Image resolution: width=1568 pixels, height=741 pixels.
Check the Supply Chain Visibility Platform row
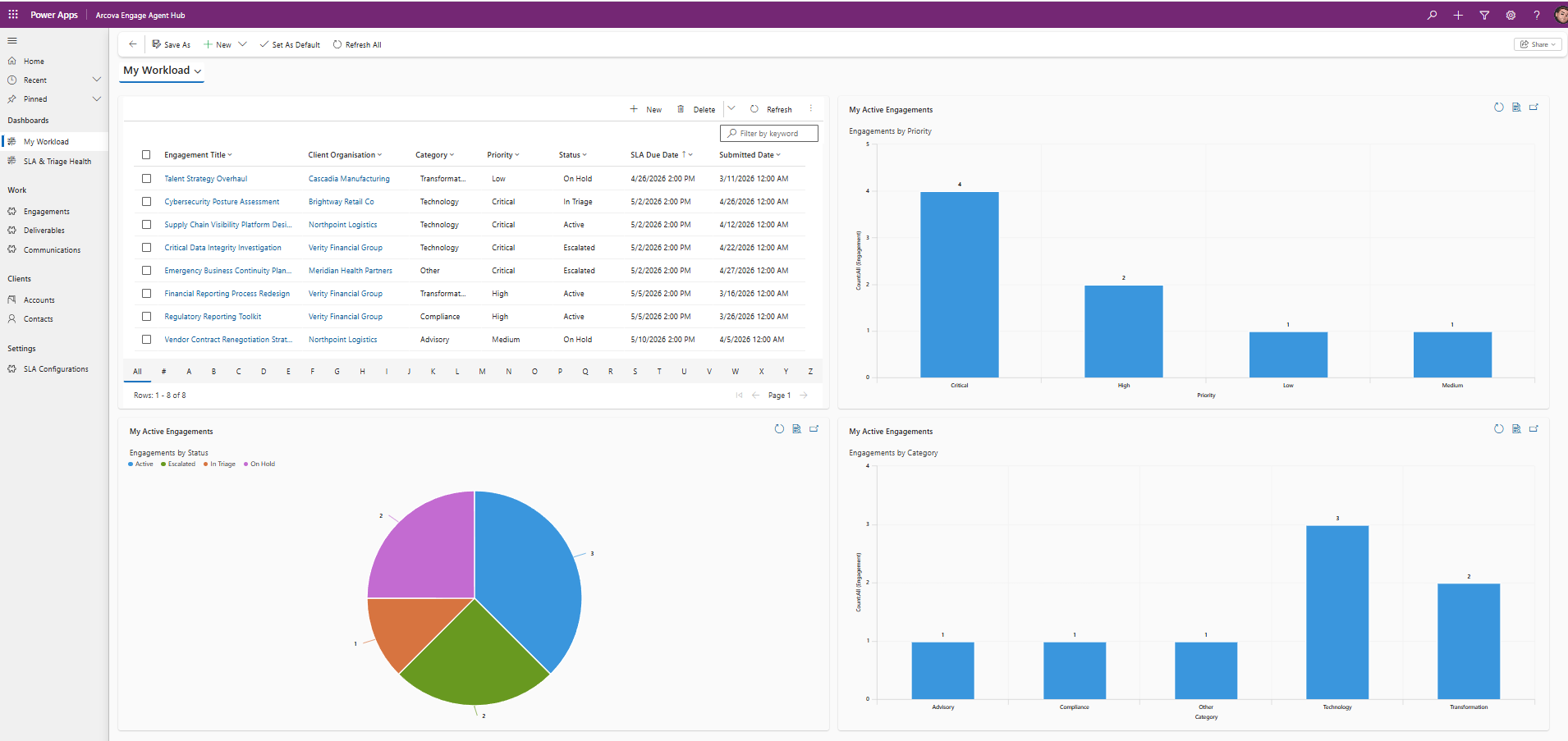[146, 224]
